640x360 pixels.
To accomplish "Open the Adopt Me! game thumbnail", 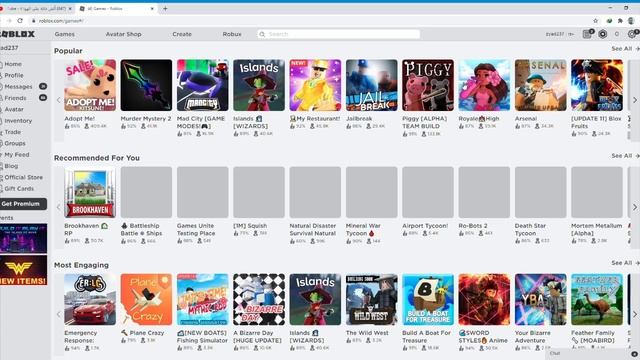I will pyautogui.click(x=90, y=85).
